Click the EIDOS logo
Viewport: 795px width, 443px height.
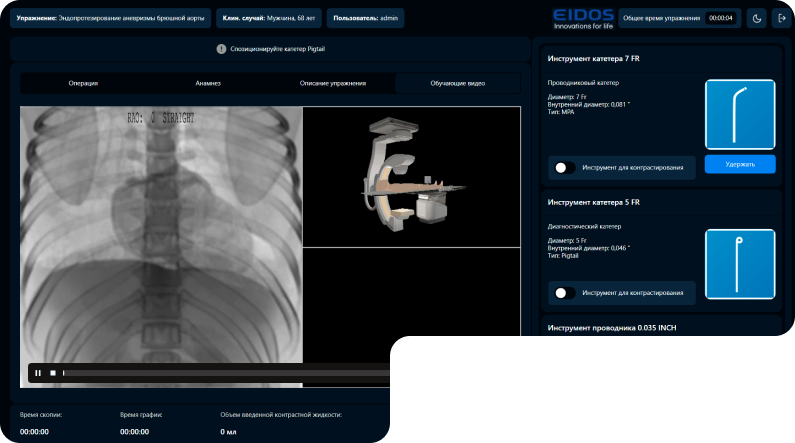coord(583,18)
